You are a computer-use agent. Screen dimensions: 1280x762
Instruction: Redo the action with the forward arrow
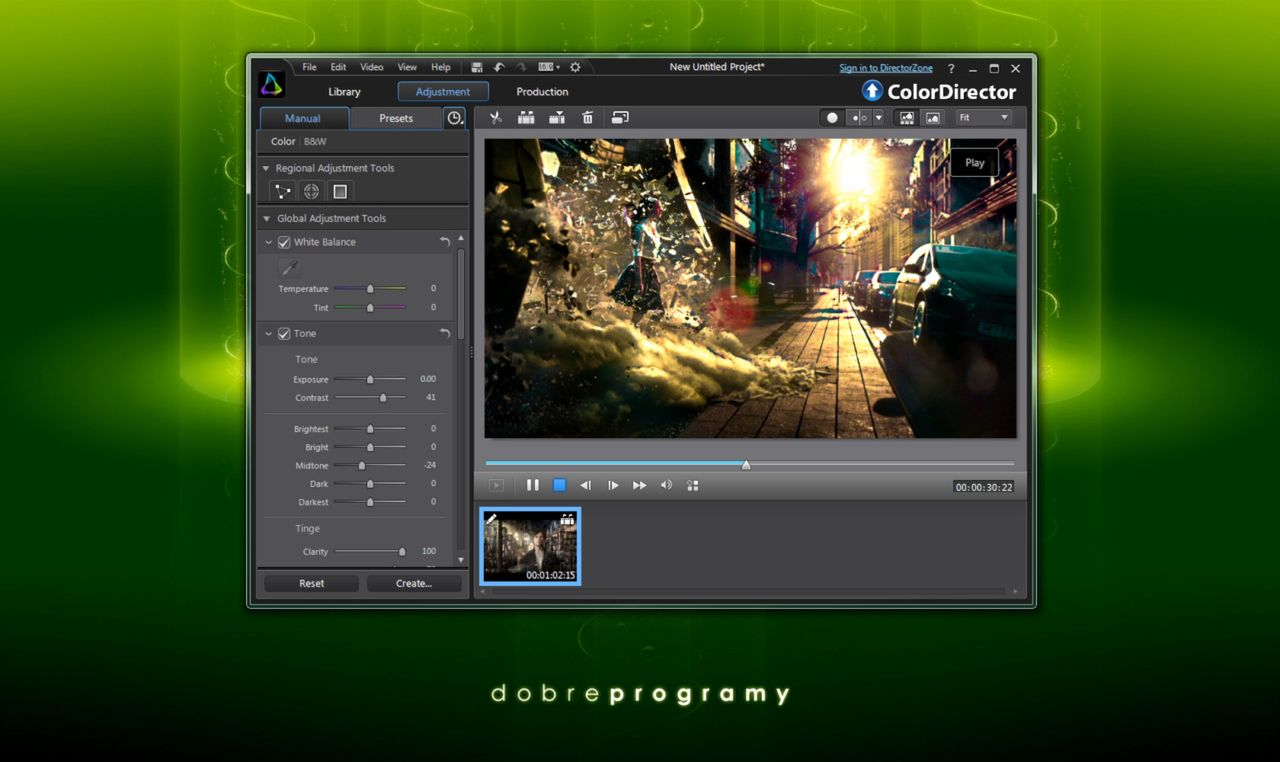(521, 67)
